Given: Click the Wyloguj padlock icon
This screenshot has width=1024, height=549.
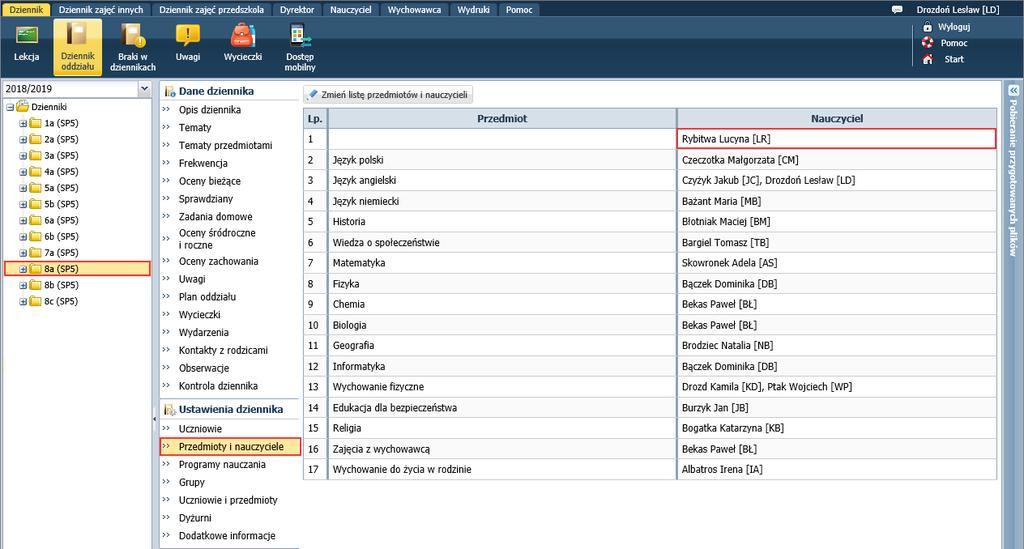Looking at the screenshot, I should pyautogui.click(x=927, y=27).
